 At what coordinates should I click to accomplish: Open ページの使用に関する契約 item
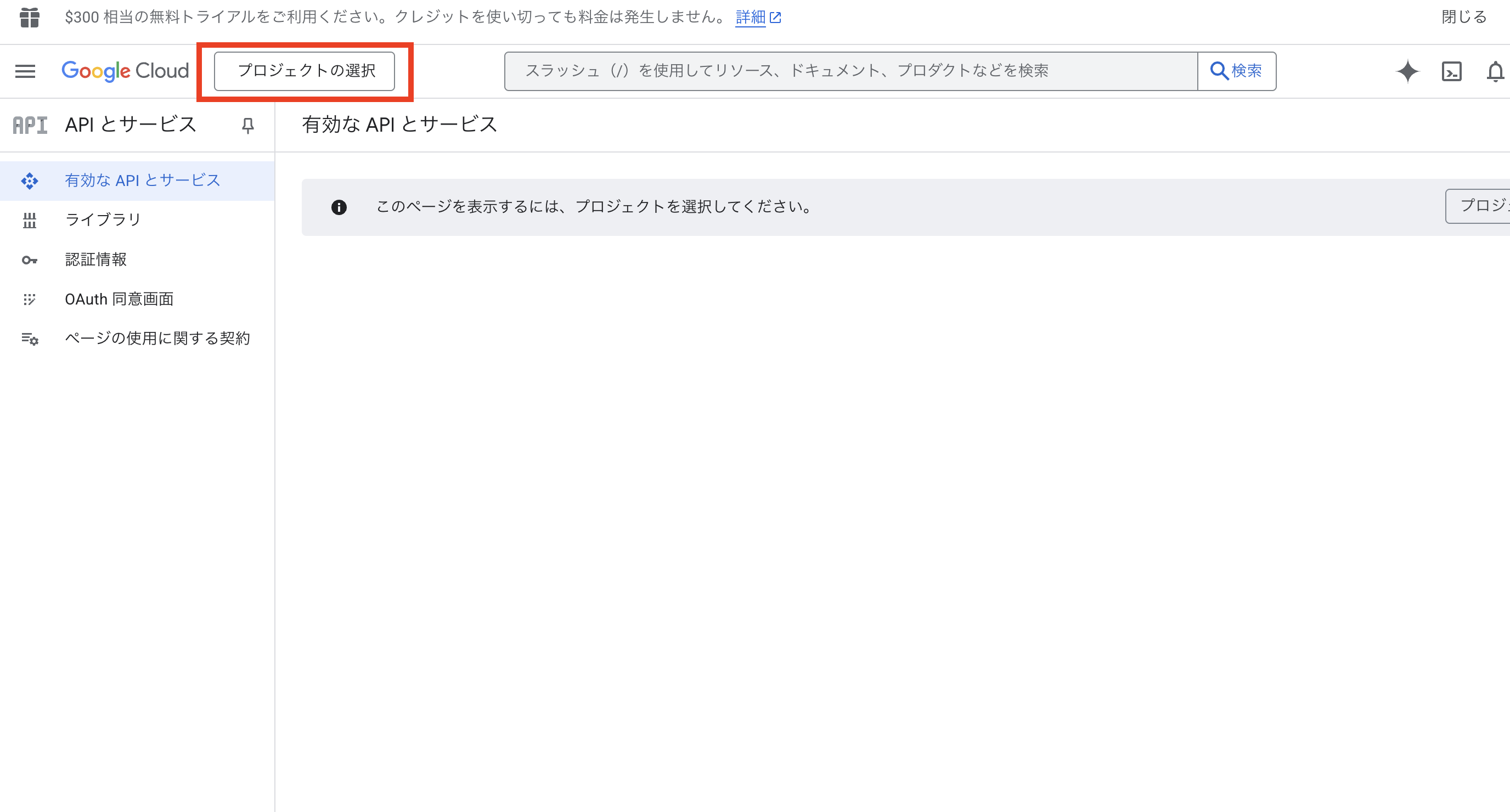(157, 339)
